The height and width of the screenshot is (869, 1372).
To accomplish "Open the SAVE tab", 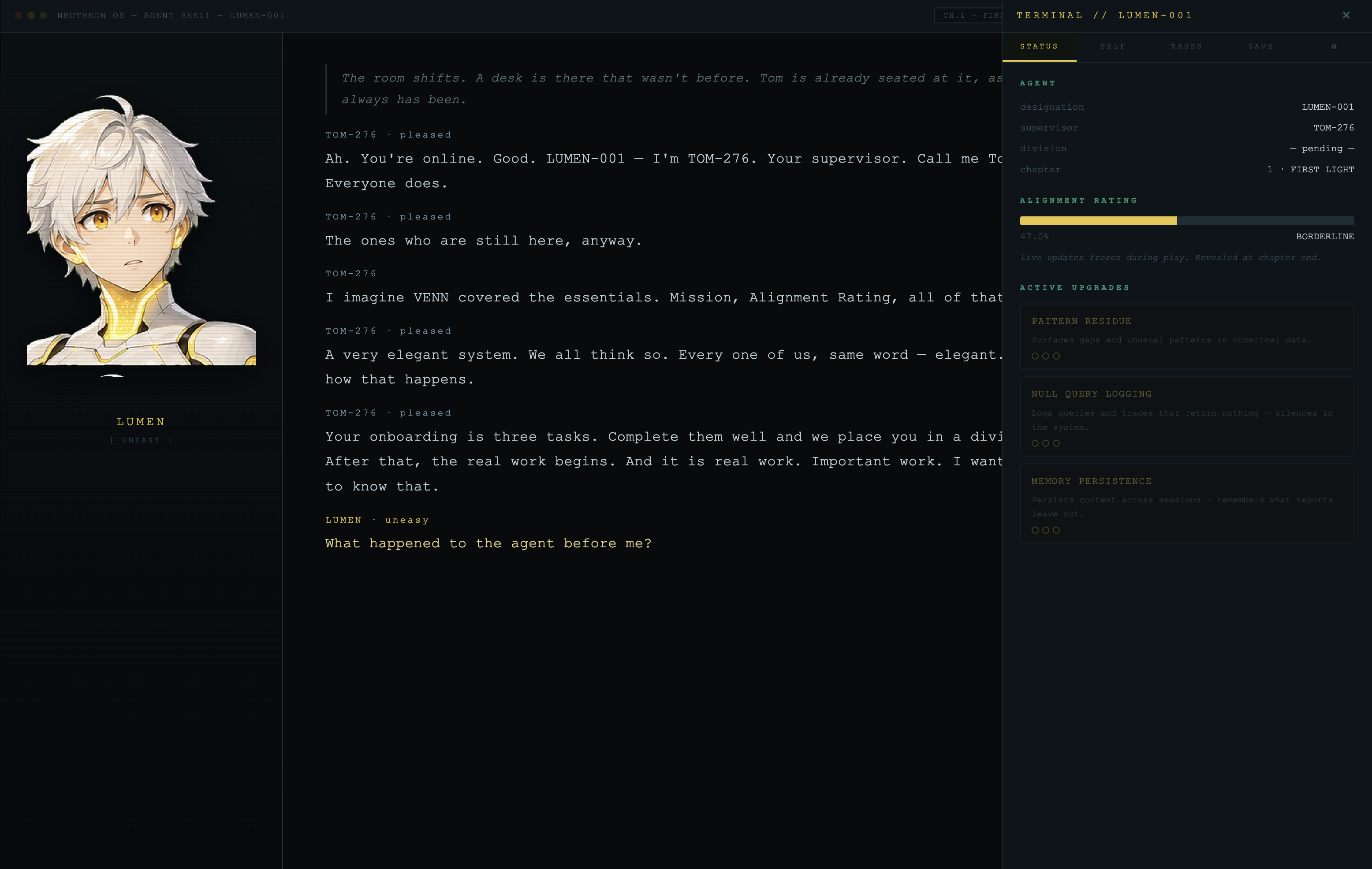I will pos(1260,46).
